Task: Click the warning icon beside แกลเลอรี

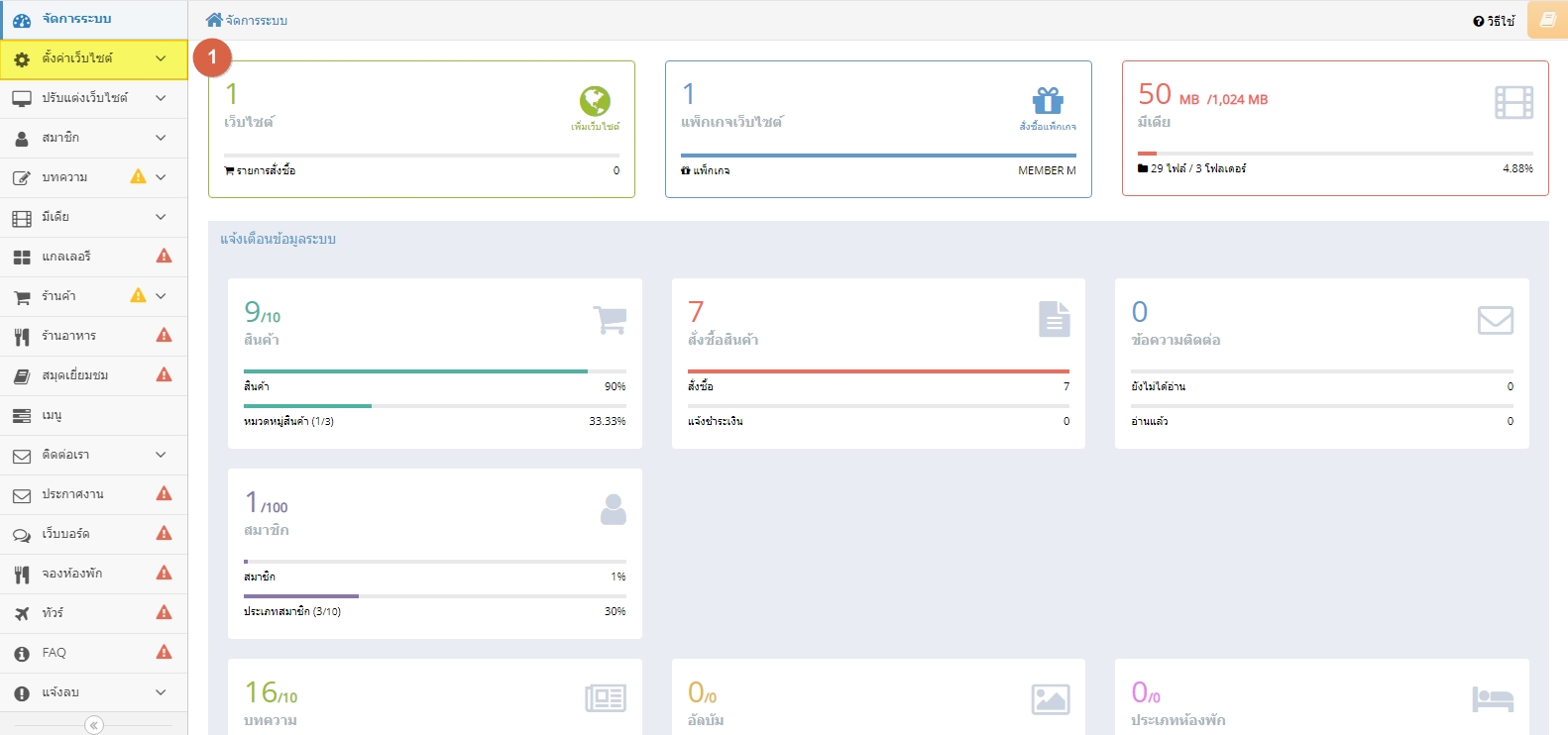Action: (x=165, y=256)
